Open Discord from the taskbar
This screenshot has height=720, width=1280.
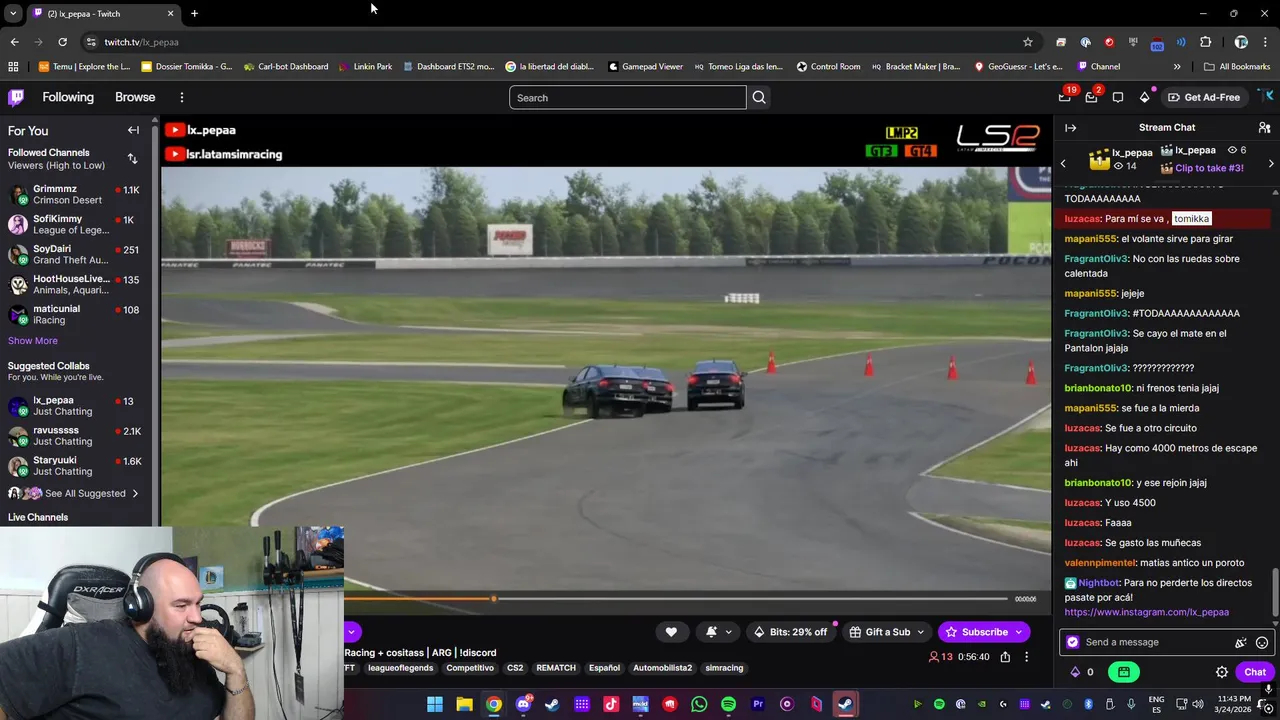coord(523,704)
